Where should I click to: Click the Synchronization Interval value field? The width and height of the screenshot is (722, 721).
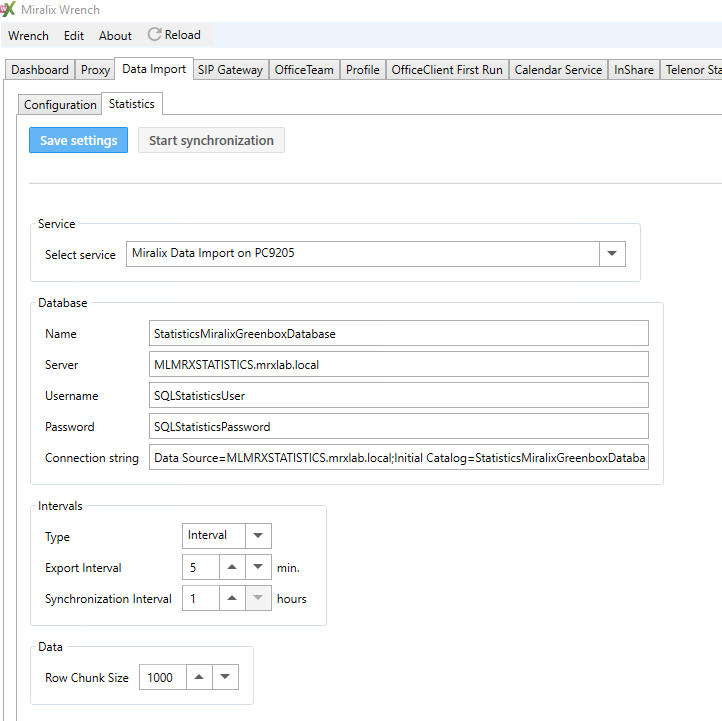201,598
